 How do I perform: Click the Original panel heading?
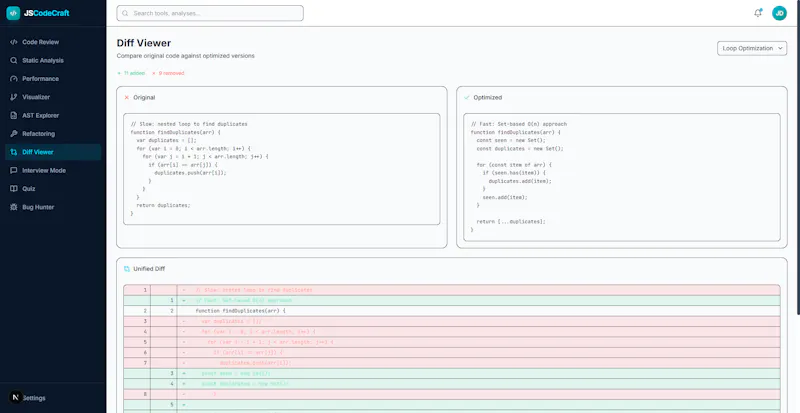[144, 97]
